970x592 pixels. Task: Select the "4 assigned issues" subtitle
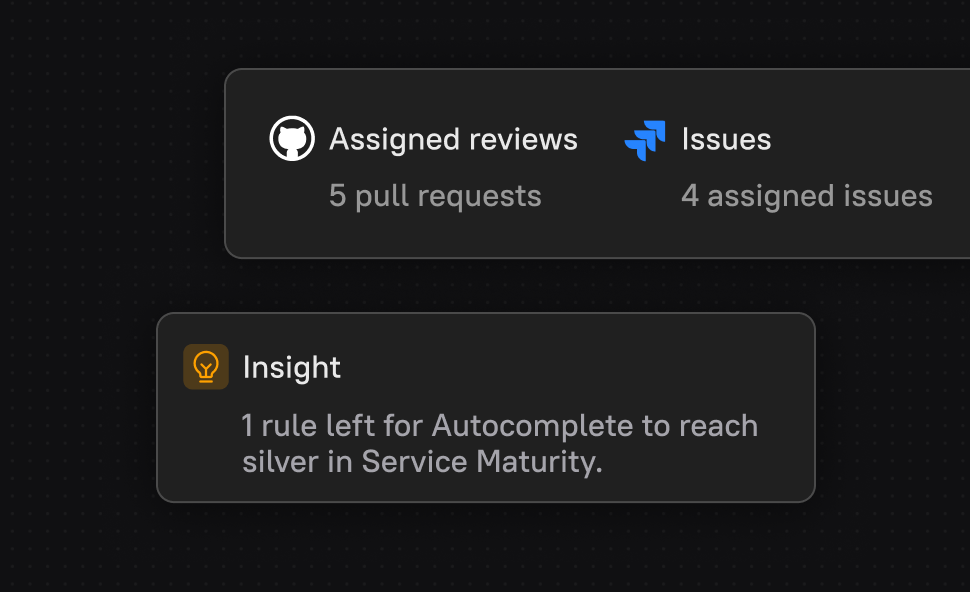(806, 196)
